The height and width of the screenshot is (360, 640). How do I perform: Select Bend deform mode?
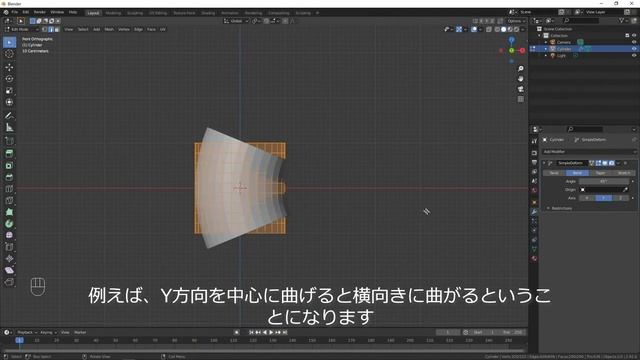coord(577,173)
